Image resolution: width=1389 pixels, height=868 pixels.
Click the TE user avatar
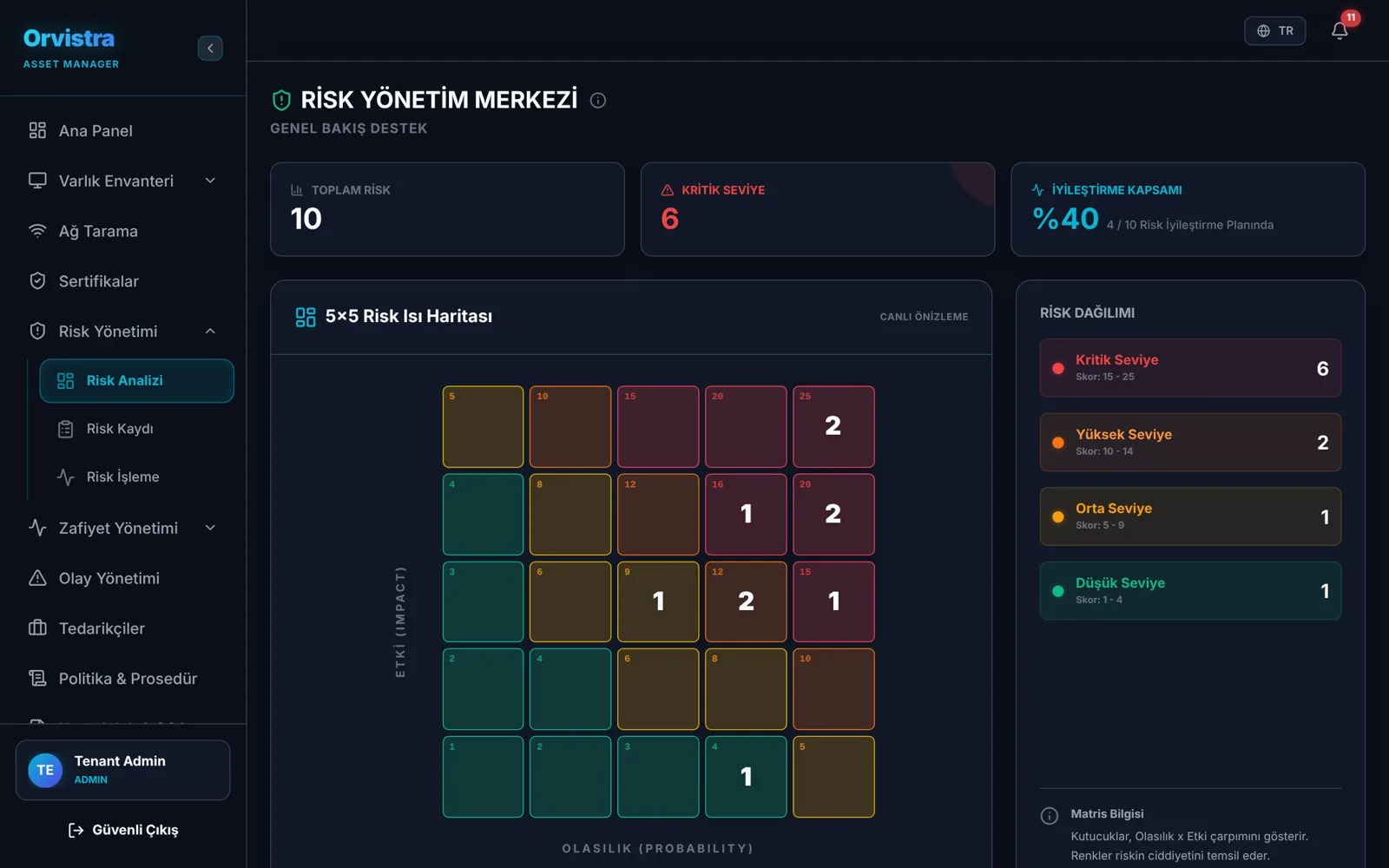point(45,770)
